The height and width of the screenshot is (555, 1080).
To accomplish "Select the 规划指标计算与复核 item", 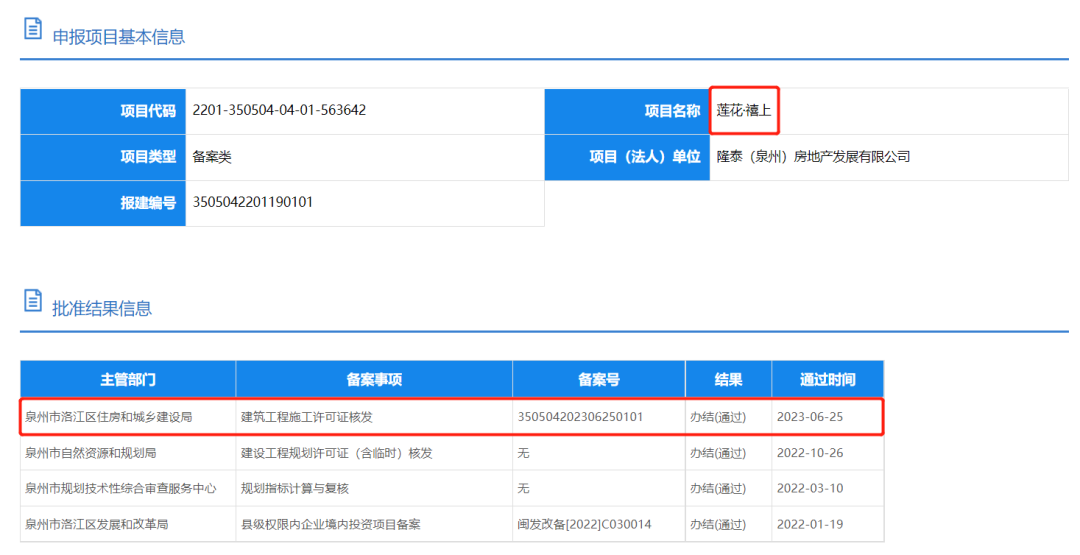I will pyautogui.click(x=295, y=489).
